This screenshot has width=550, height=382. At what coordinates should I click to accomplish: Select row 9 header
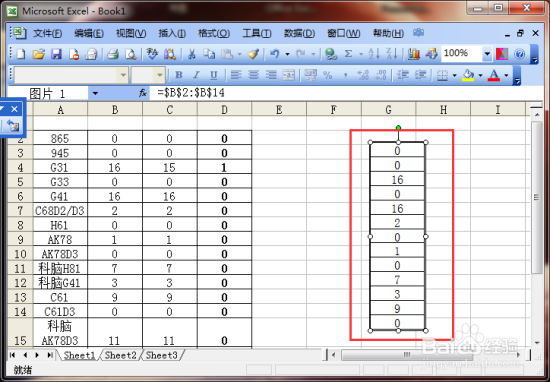pyautogui.click(x=20, y=240)
